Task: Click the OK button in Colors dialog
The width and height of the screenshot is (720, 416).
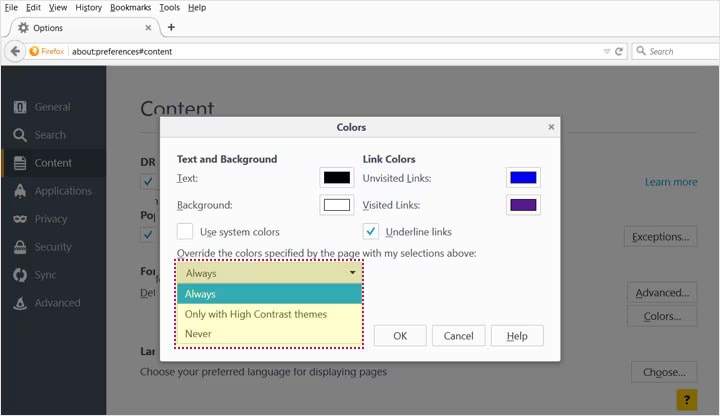Action: tap(400, 336)
